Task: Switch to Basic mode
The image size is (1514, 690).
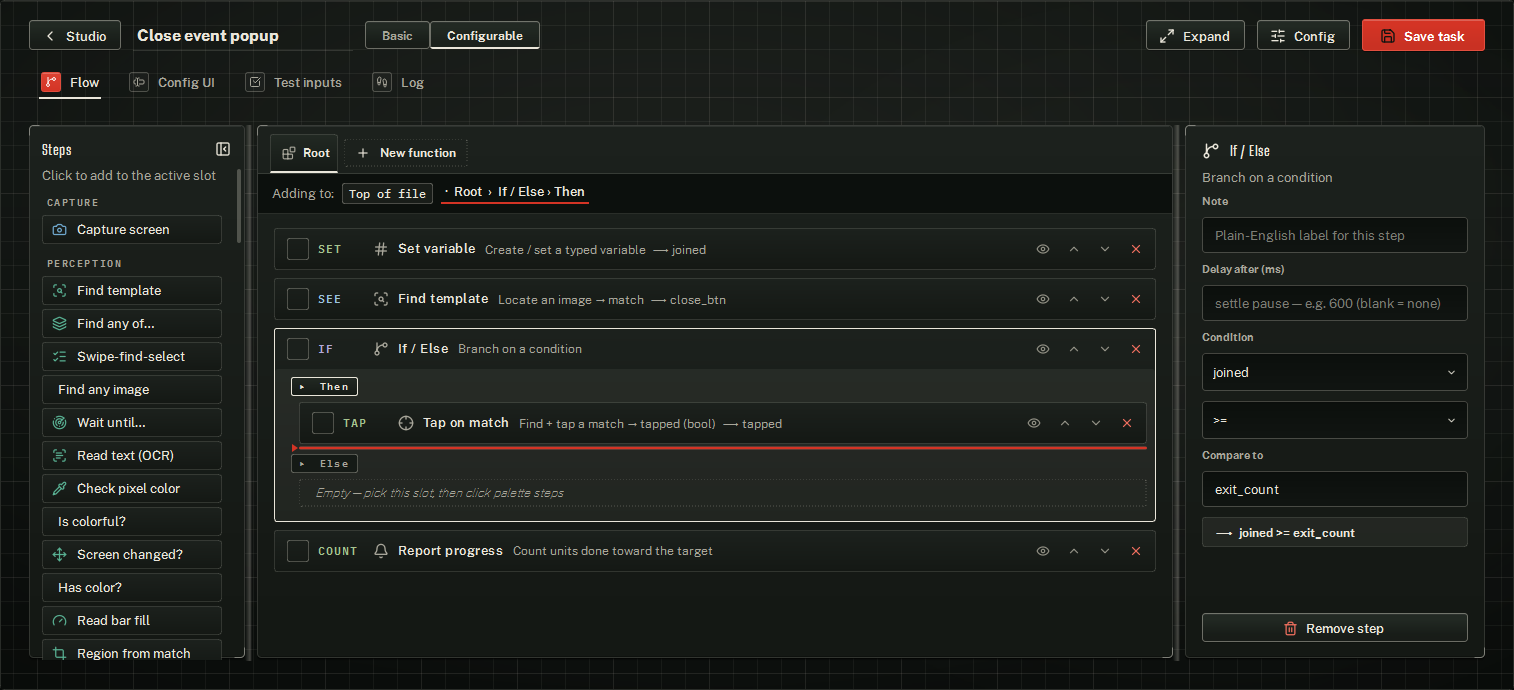Action: (397, 35)
